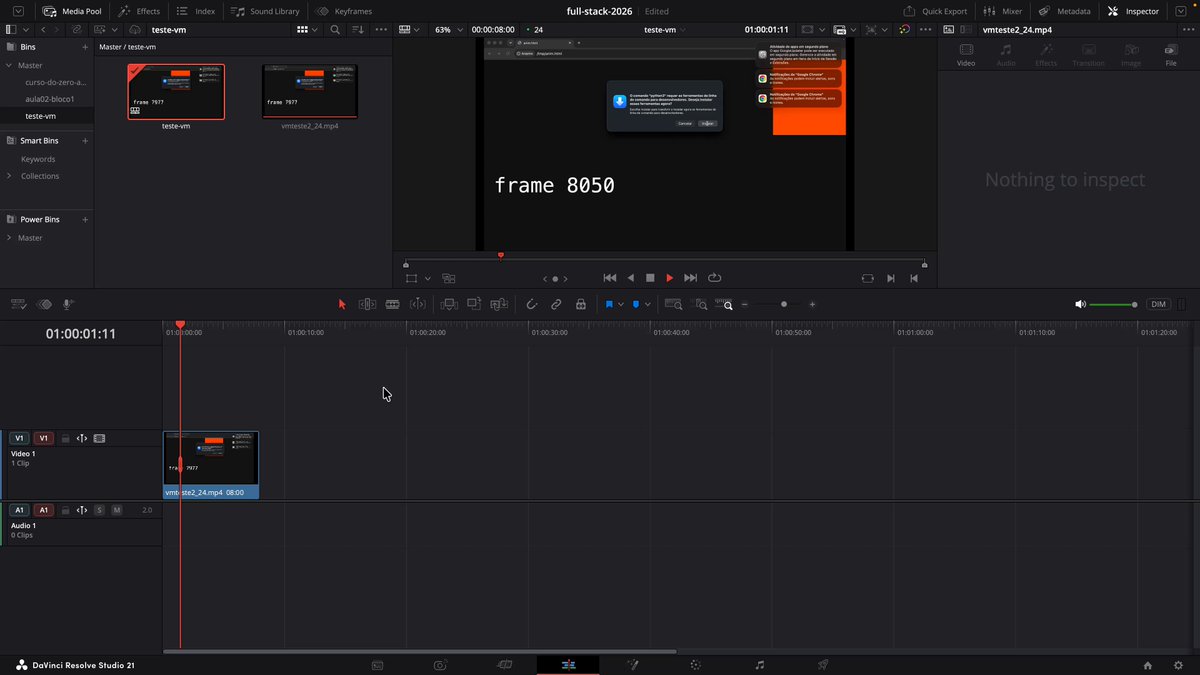Toggle Position Lock padlock in toolbar
Viewport: 1200px width, 675px height.
point(580,304)
